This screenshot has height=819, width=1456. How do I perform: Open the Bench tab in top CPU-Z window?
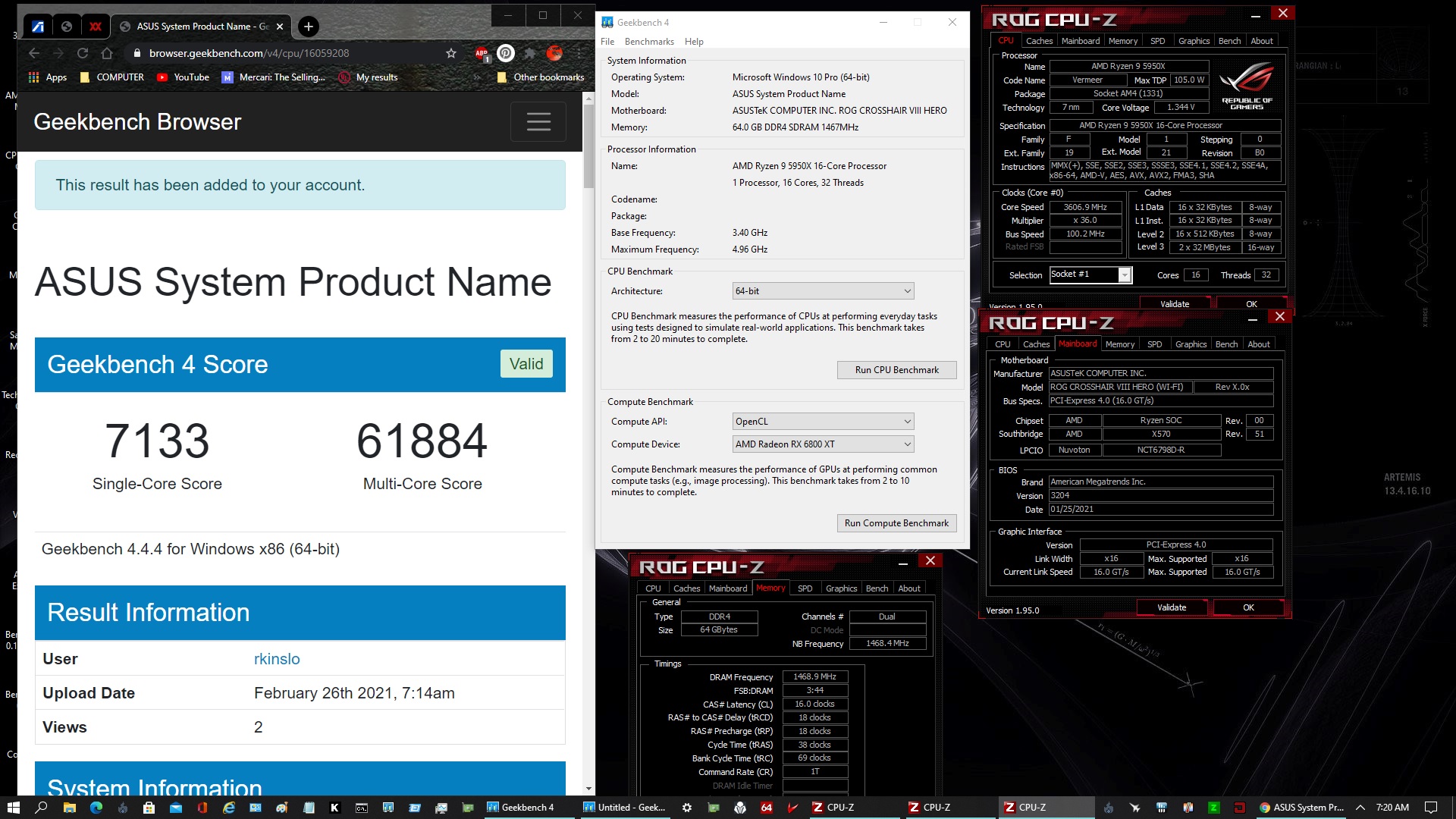tap(1229, 41)
